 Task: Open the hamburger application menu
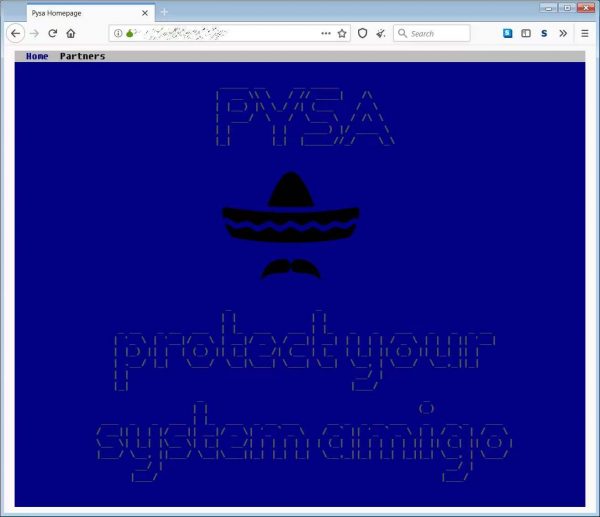[584, 33]
